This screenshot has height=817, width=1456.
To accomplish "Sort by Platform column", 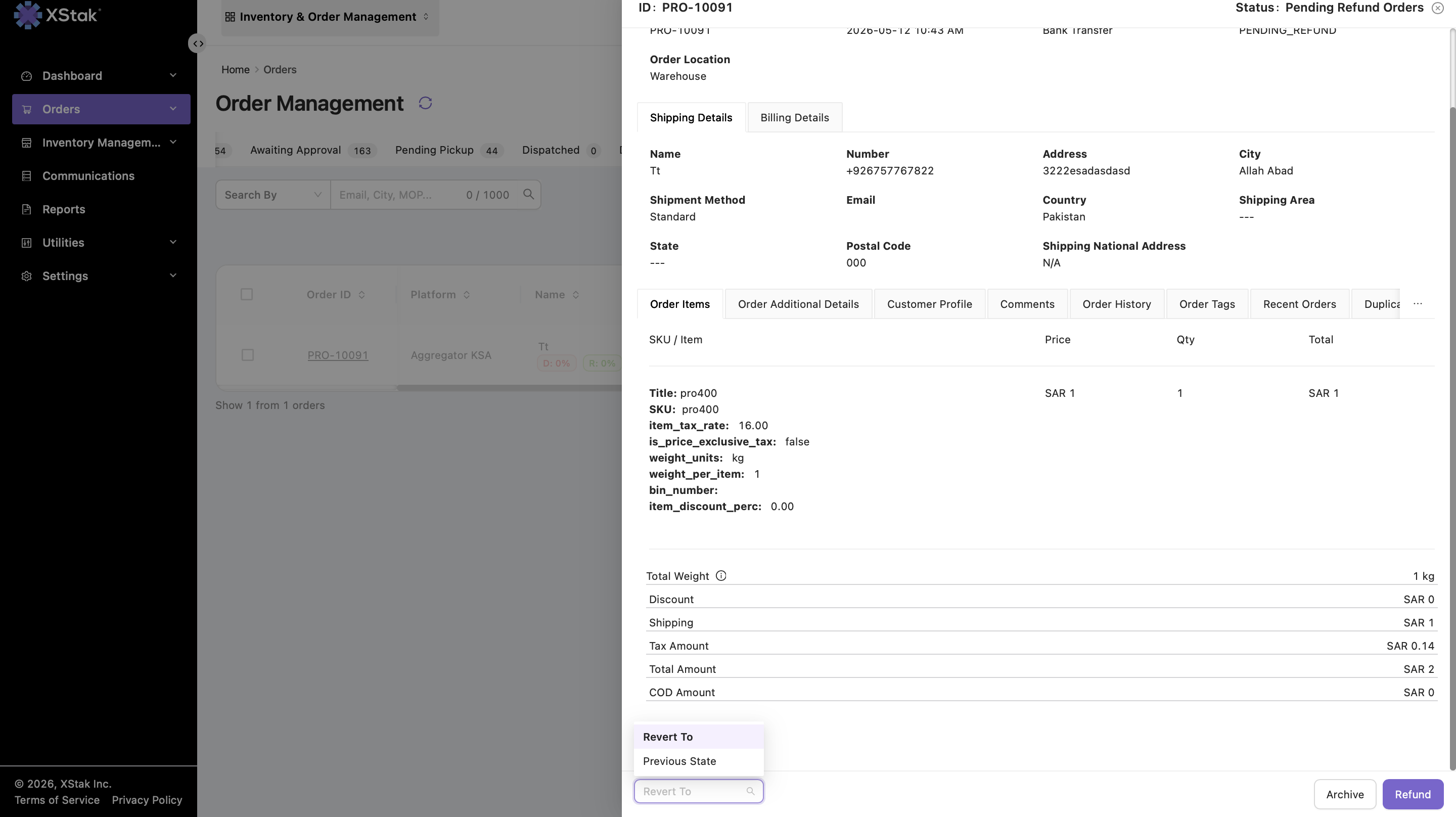I will [466, 295].
